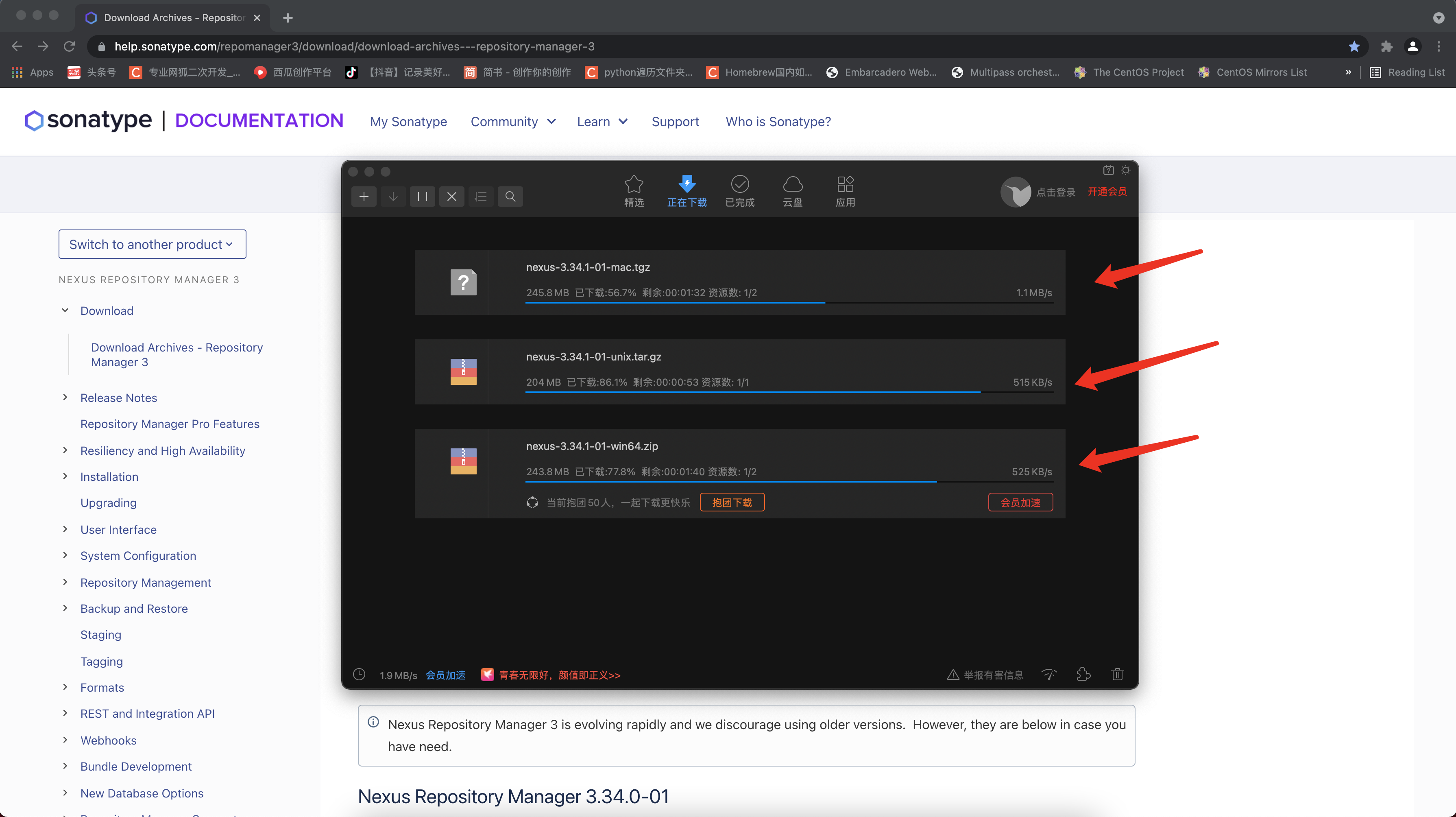Click the unix.tar.gz download progress bar
The height and width of the screenshot is (817, 1456).
click(x=789, y=392)
